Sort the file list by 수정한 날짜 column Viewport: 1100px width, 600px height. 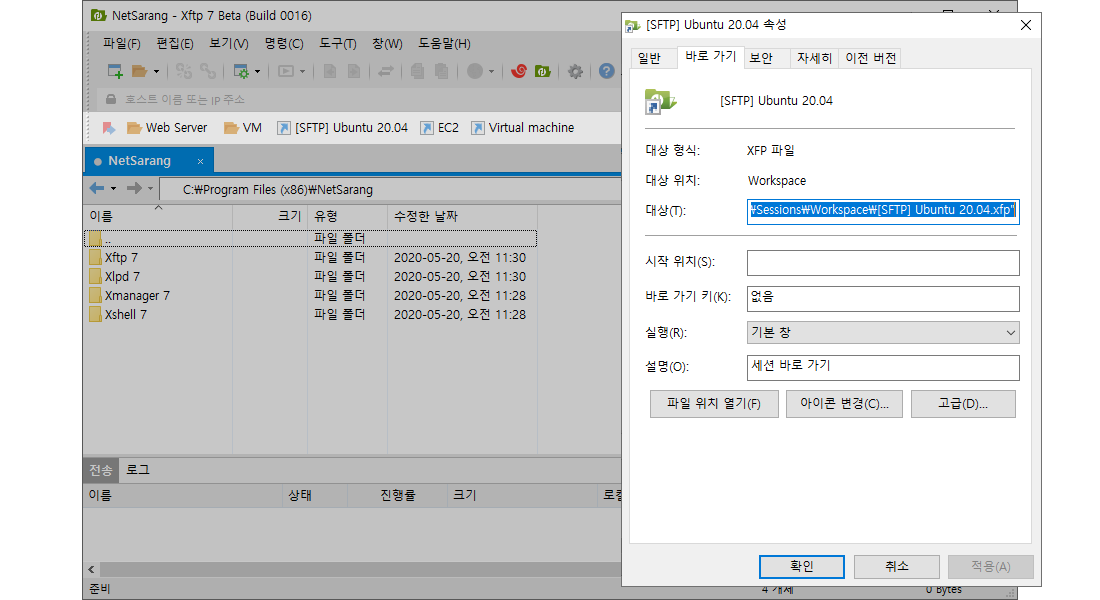pos(462,216)
